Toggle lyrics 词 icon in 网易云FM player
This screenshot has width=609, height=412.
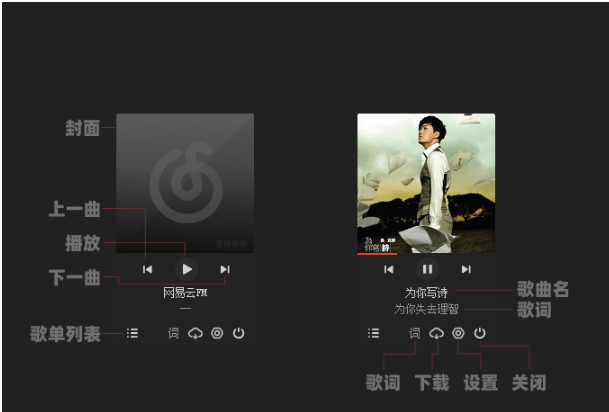(173, 333)
